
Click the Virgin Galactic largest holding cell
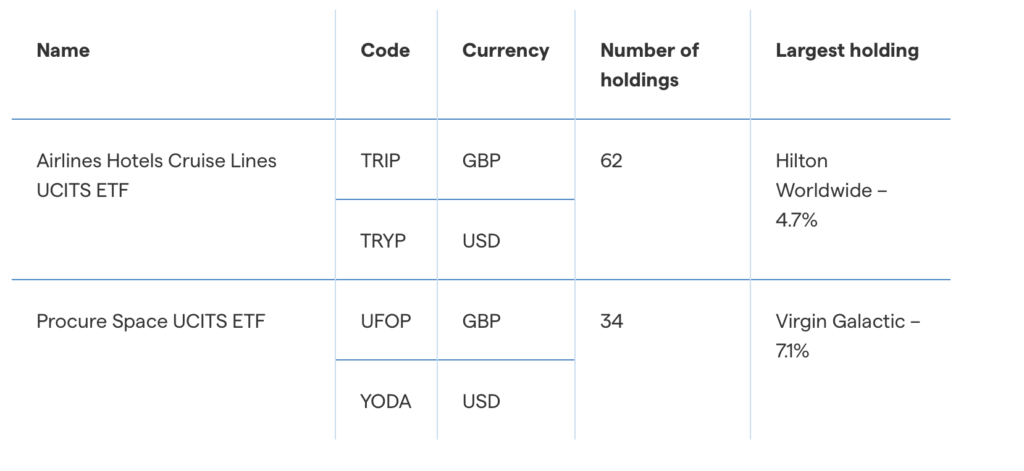[x=848, y=336]
